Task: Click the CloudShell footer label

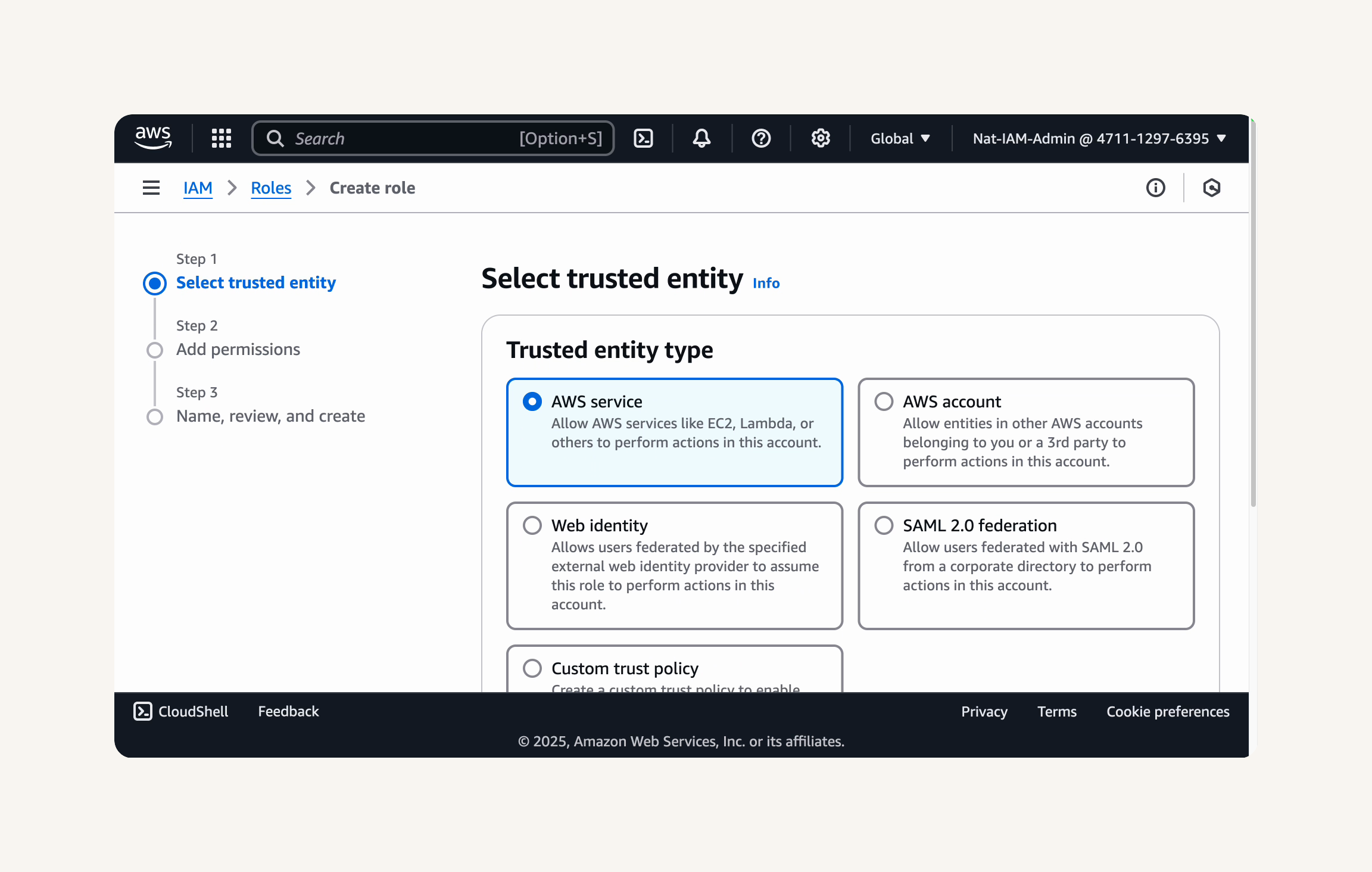Action: pyautogui.click(x=193, y=711)
